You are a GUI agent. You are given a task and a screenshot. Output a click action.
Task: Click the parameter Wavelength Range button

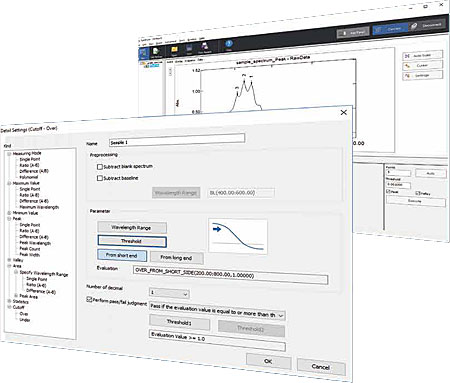pos(132,228)
